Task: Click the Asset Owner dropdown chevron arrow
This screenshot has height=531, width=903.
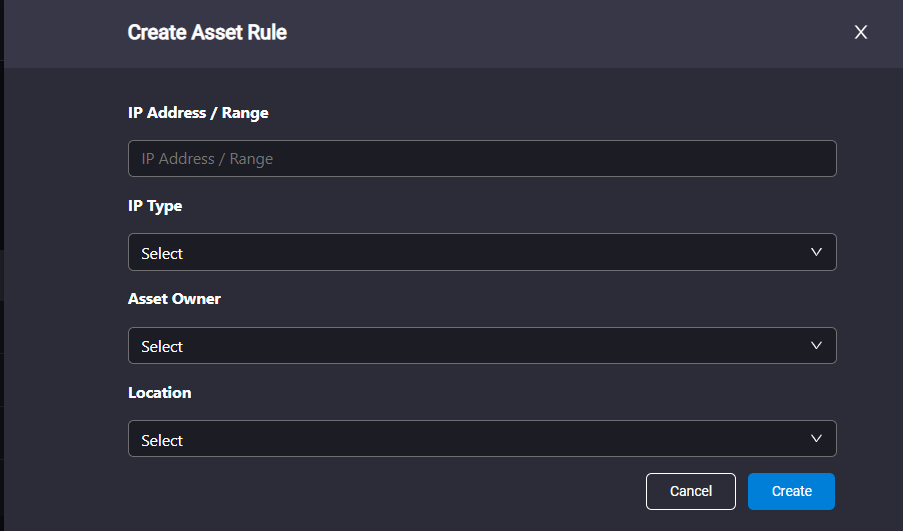Action: 816,346
